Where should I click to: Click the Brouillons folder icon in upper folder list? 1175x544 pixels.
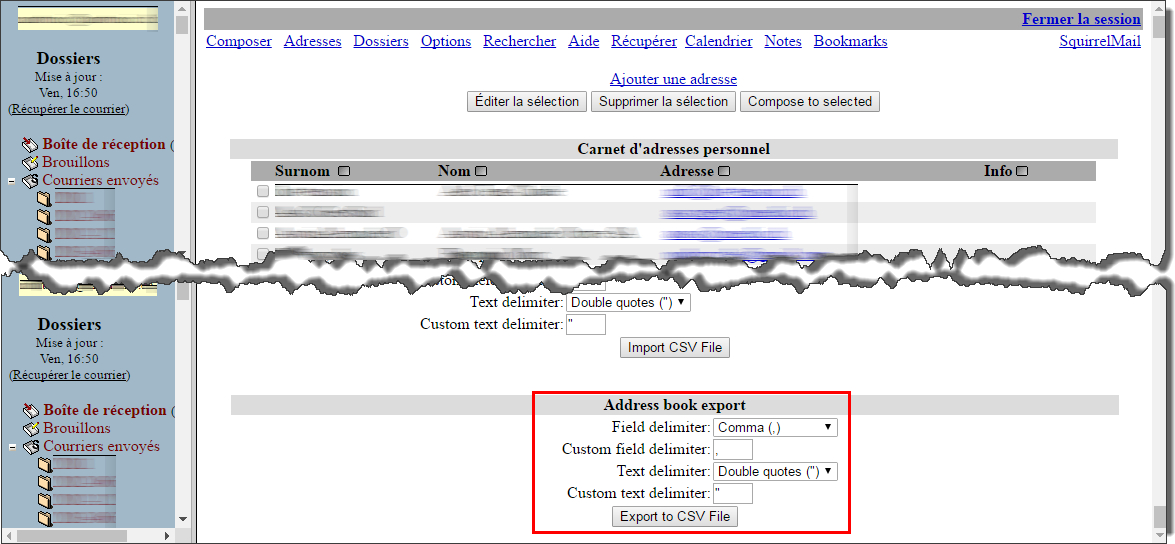pyautogui.click(x=31, y=162)
